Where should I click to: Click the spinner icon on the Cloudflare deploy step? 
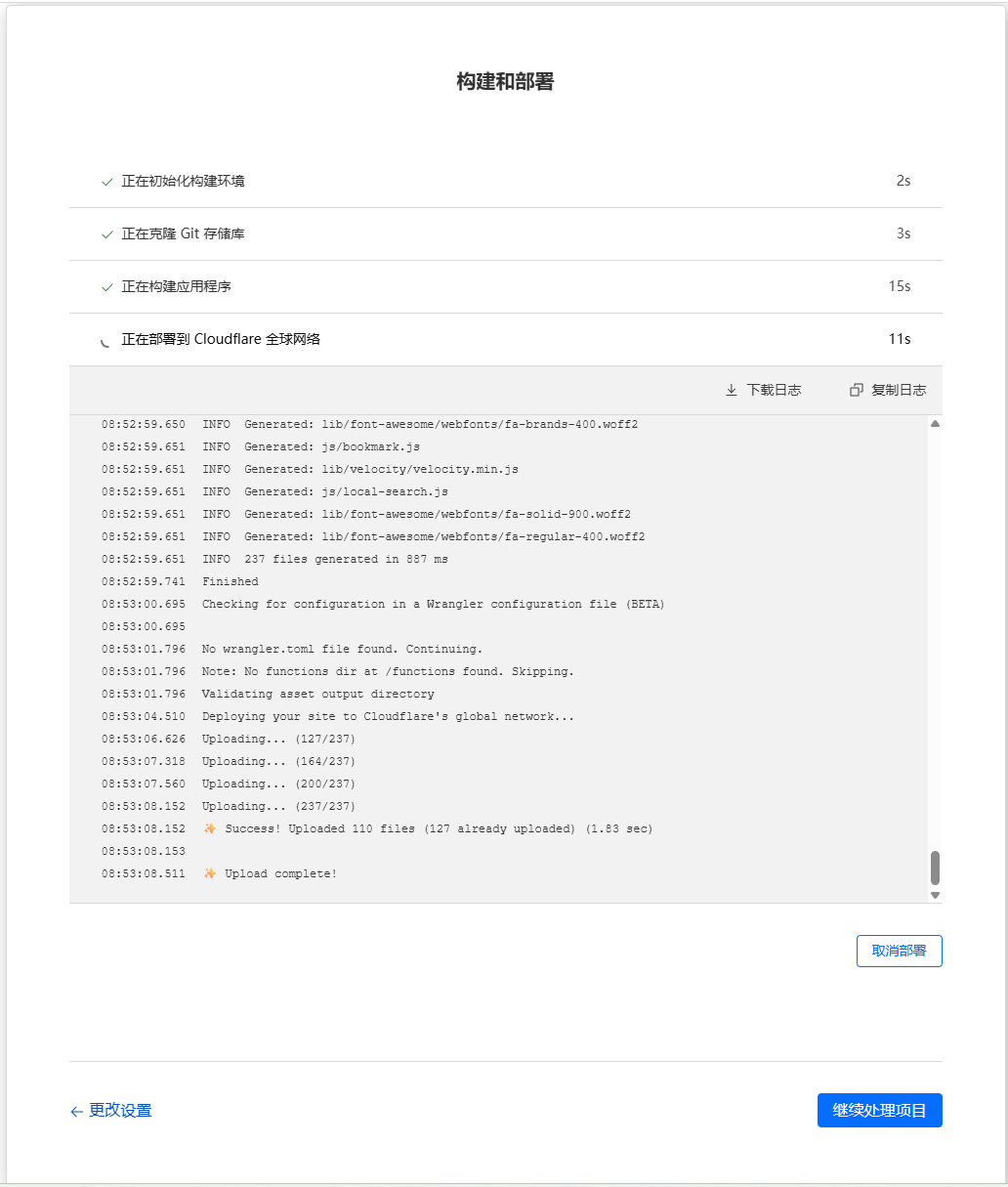coord(105,339)
